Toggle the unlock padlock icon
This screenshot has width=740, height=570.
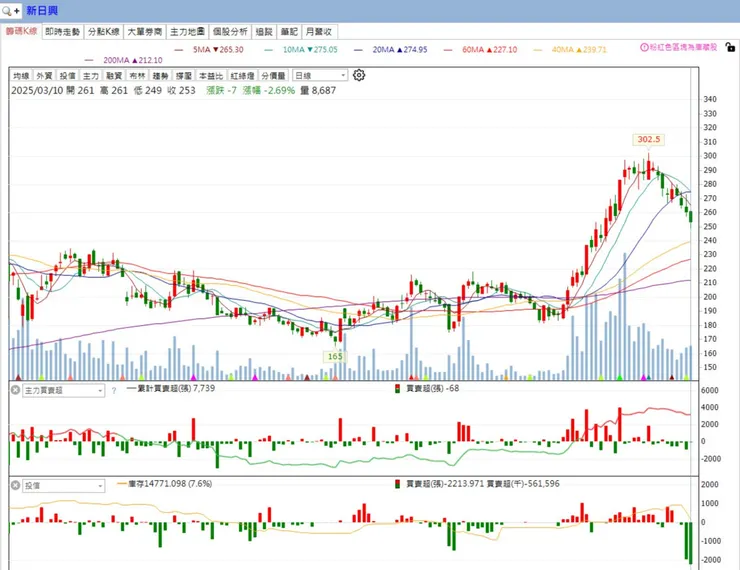[x=730, y=47]
